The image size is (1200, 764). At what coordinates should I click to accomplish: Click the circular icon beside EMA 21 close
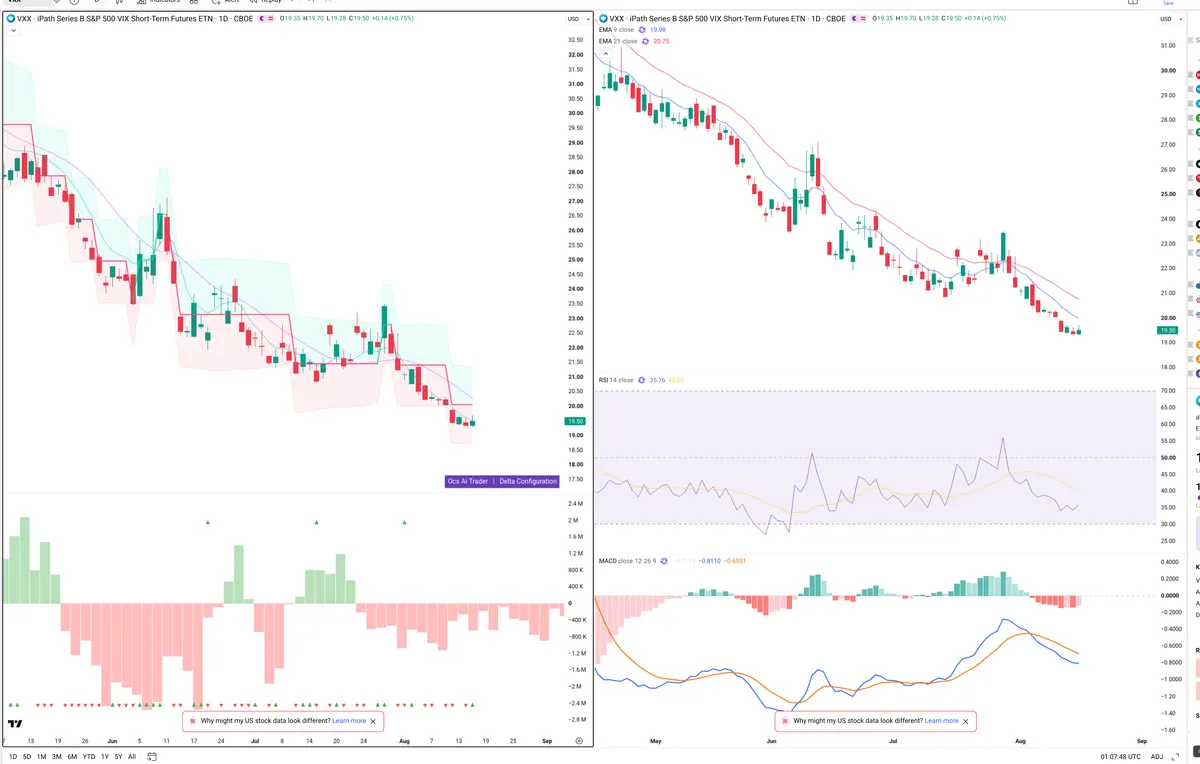(644, 41)
